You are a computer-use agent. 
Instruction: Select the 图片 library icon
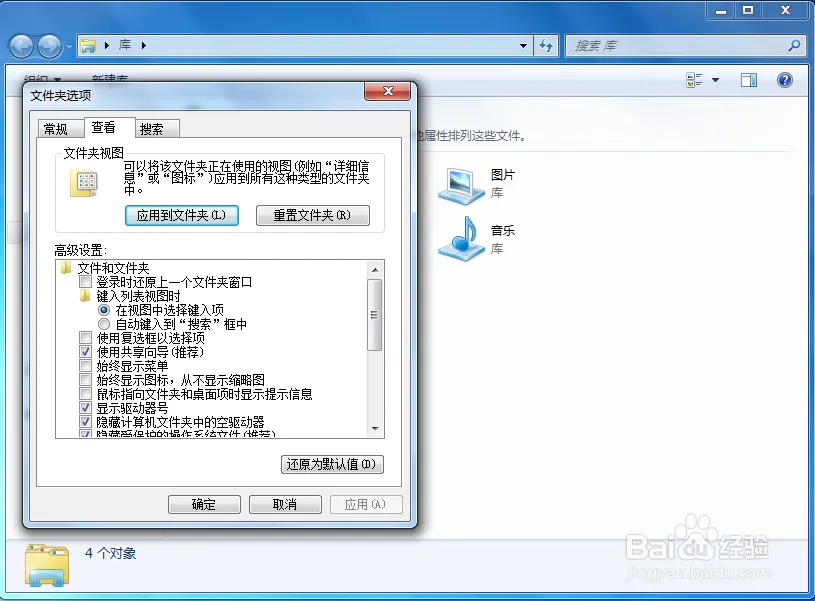click(x=462, y=186)
